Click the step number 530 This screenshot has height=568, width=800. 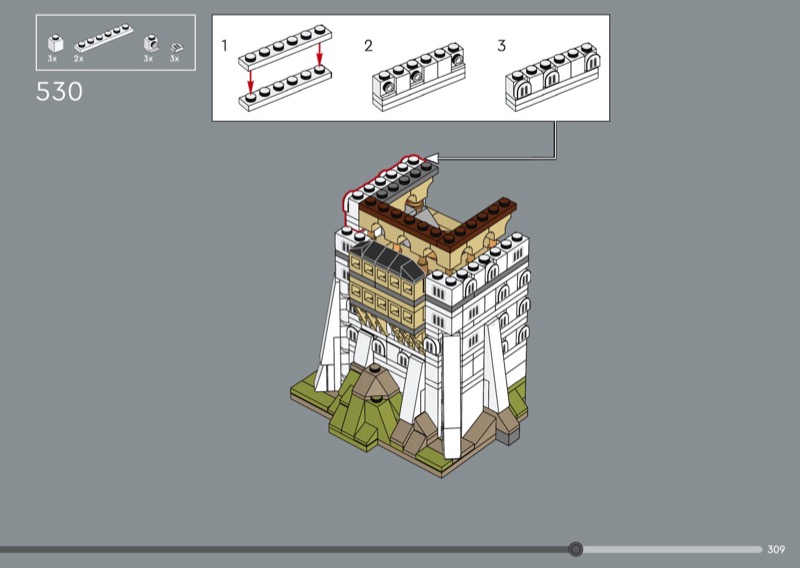pos(59,93)
